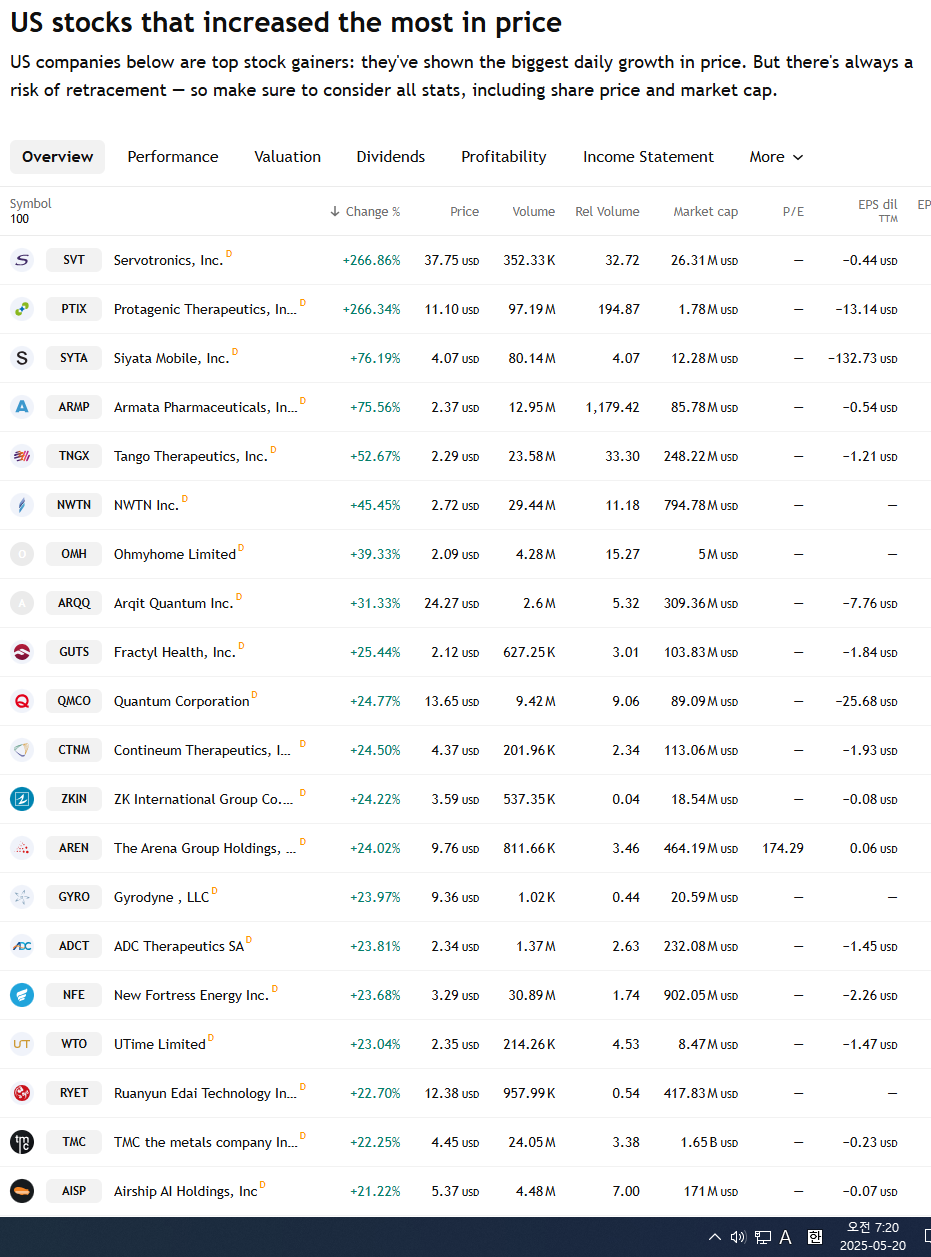Click the Siyata Mobile SYTA logo icon
The image size is (931, 1257).
click(x=22, y=358)
